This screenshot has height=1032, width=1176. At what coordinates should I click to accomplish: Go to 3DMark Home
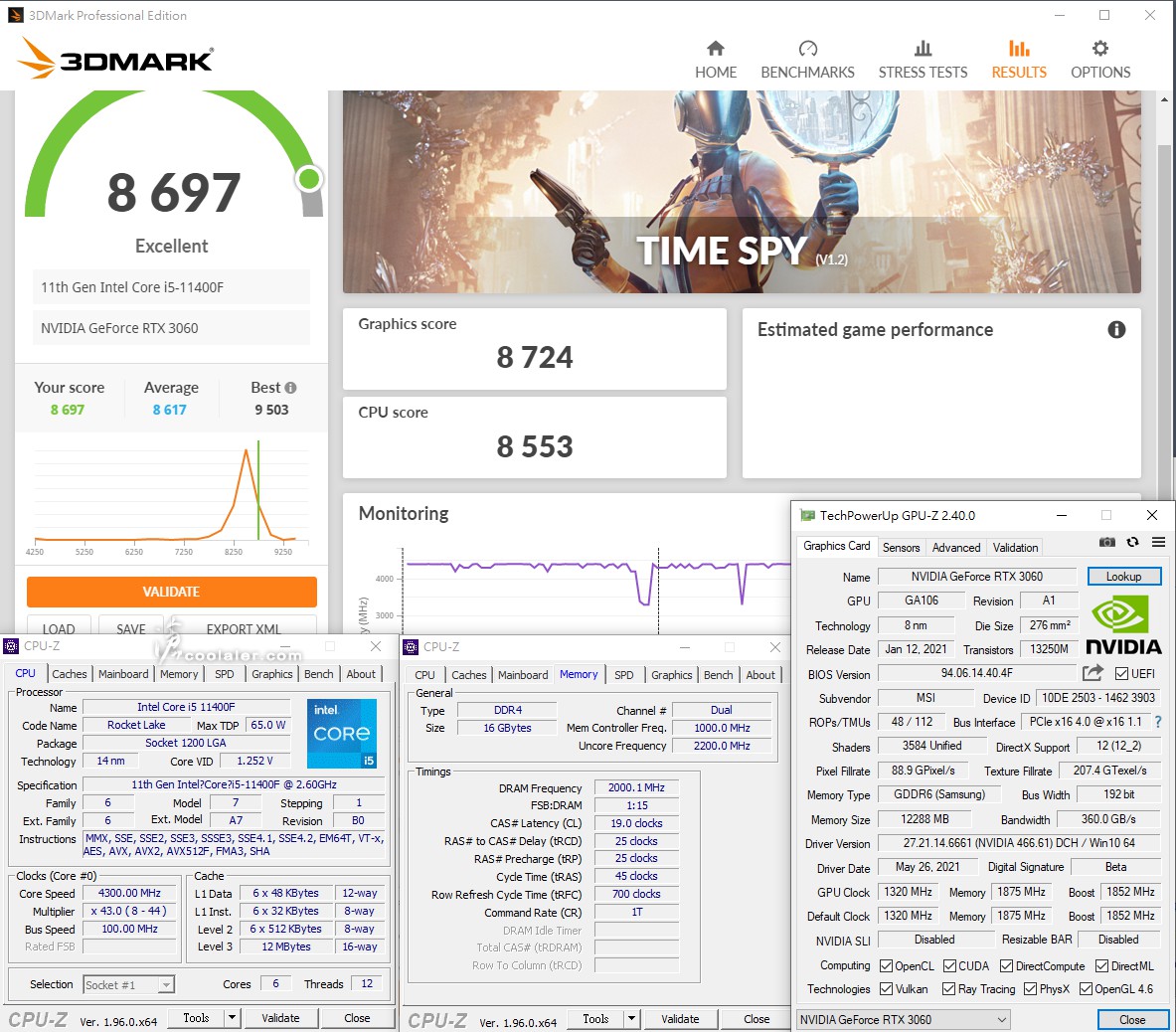pos(716,60)
